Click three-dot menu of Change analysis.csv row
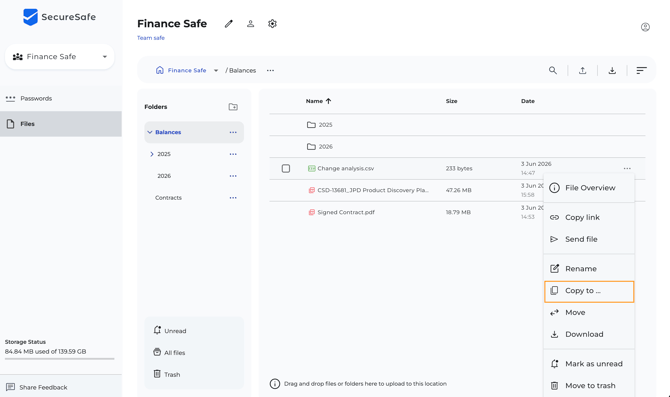This screenshot has width=670, height=397. [x=627, y=168]
